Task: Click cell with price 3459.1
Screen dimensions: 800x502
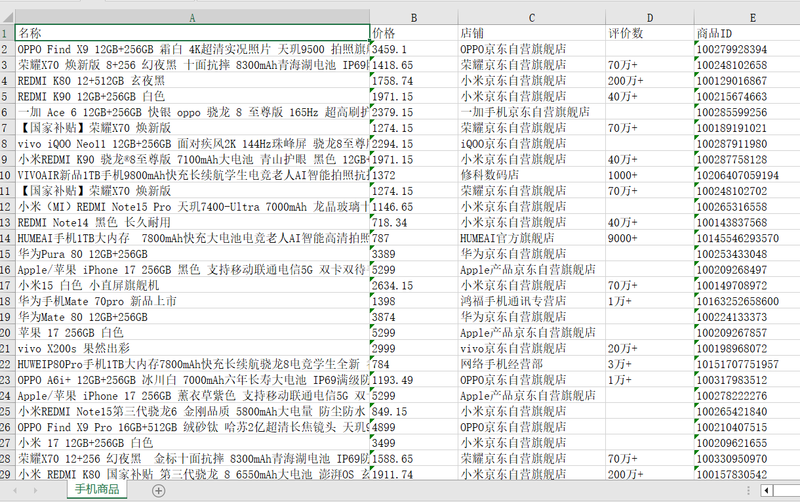Action: coord(414,49)
